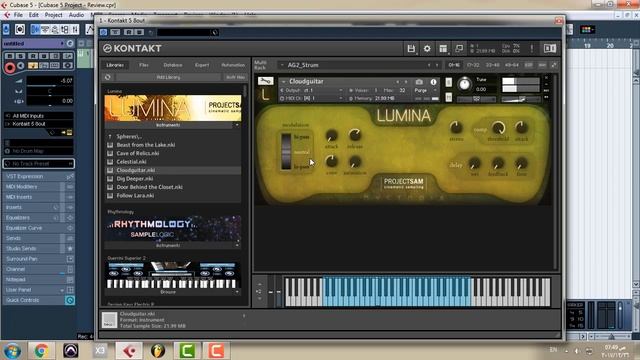
Task: Click Cloudguitar Tune knob
Action: [464, 84]
